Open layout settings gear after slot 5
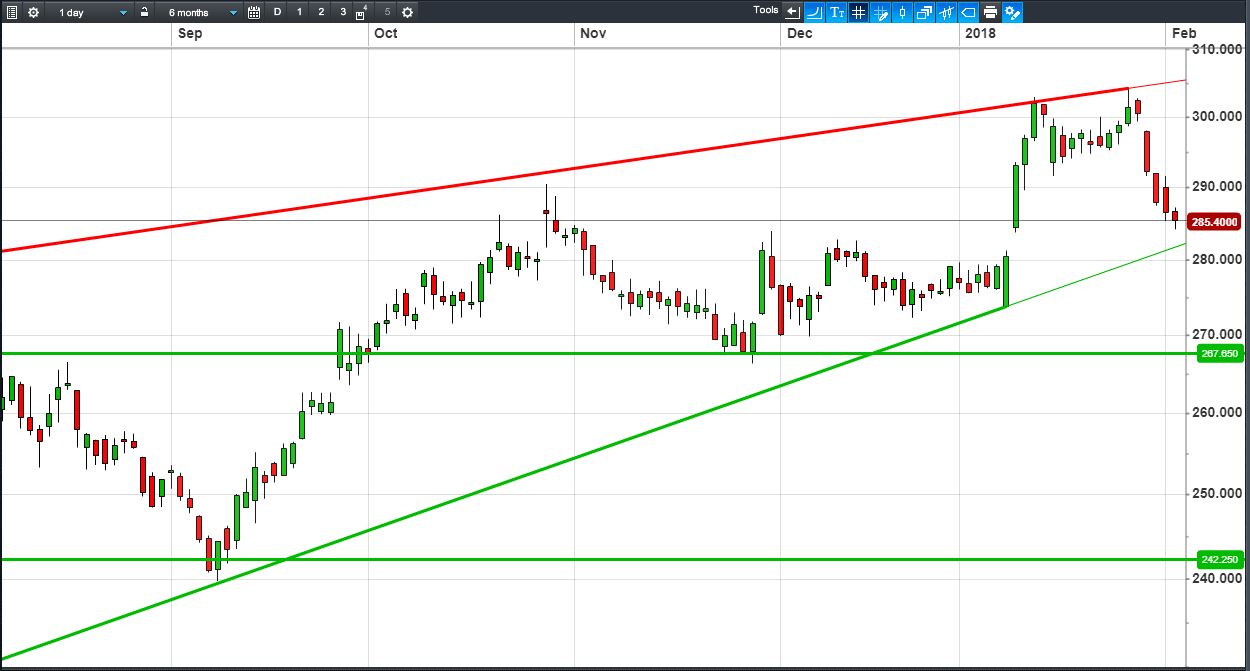The image size is (1250, 671). 407,12
